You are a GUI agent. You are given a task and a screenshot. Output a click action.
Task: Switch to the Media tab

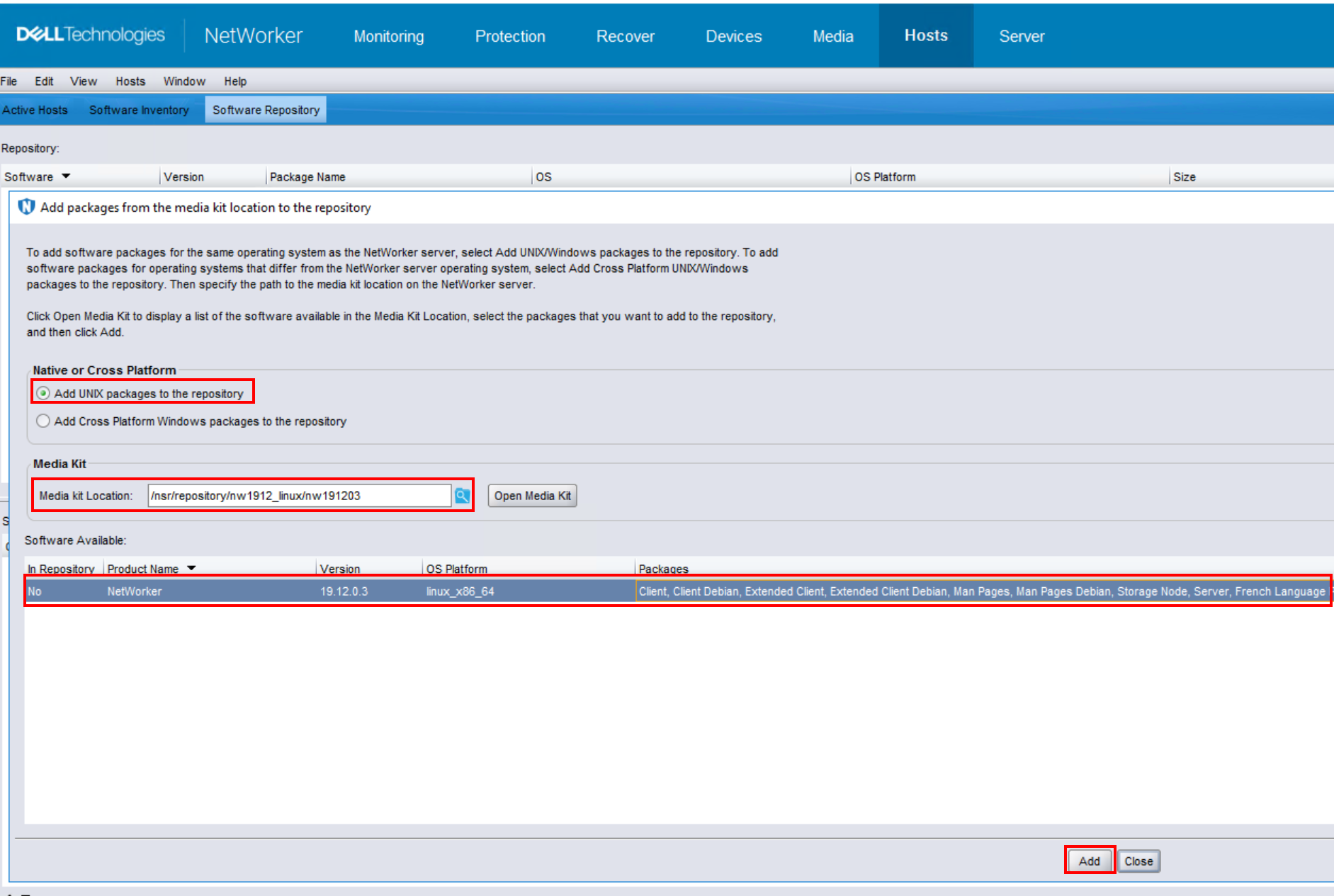click(833, 36)
